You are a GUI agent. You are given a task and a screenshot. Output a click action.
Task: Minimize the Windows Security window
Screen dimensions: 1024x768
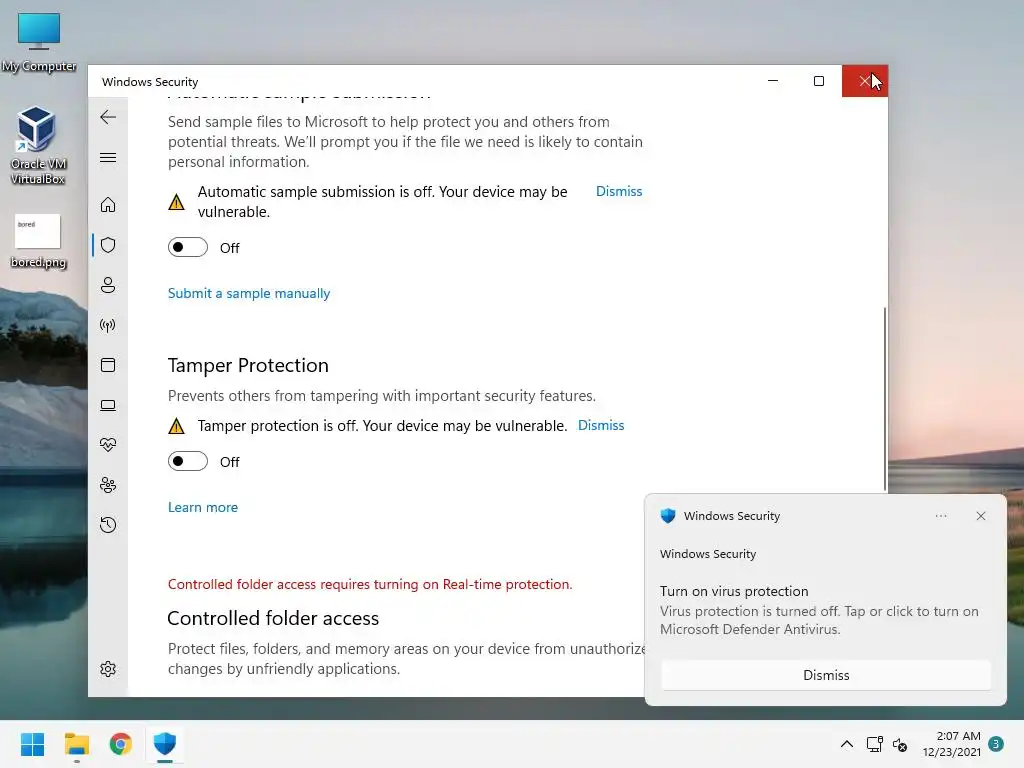773,81
